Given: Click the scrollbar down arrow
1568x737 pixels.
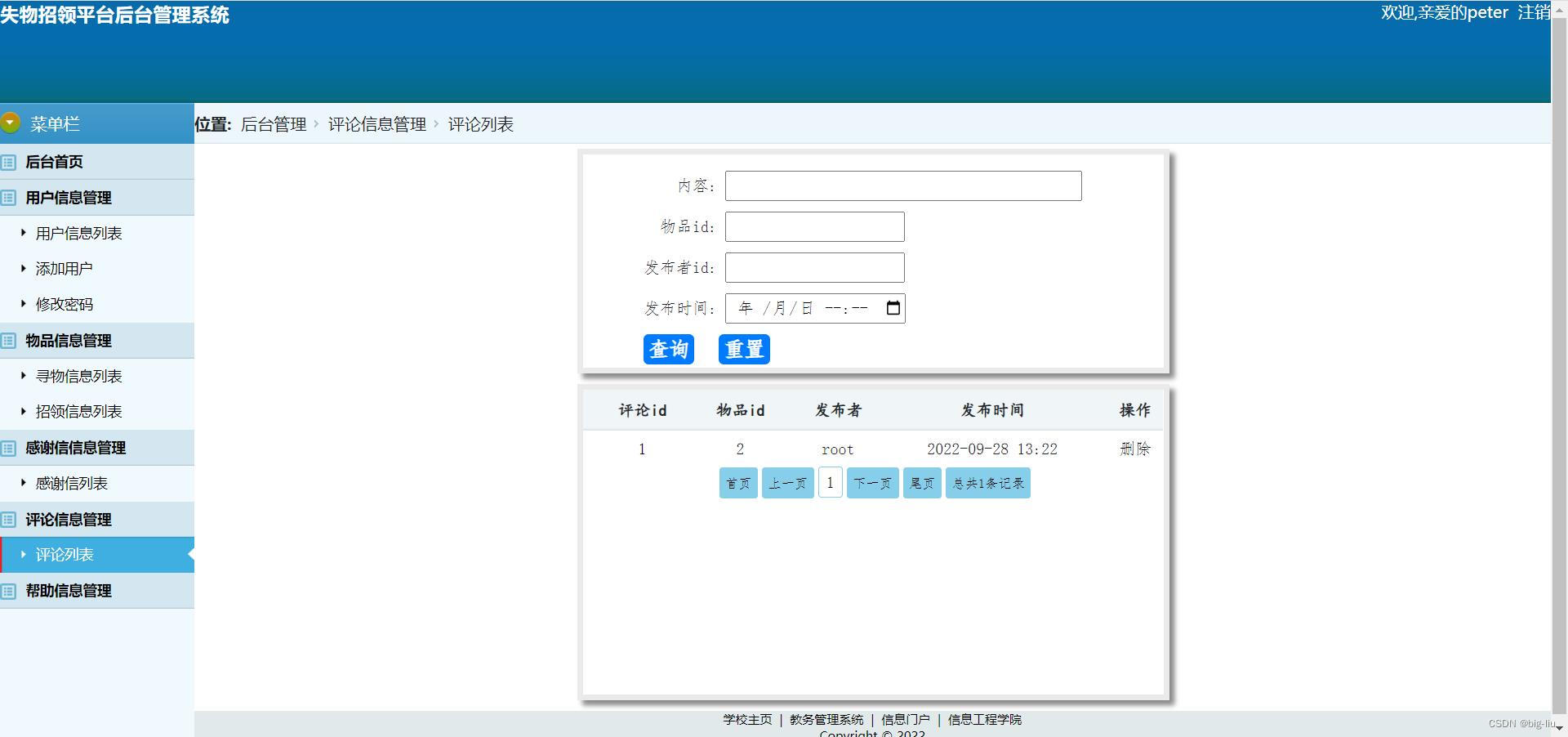Looking at the screenshot, I should pyautogui.click(x=1559, y=729).
